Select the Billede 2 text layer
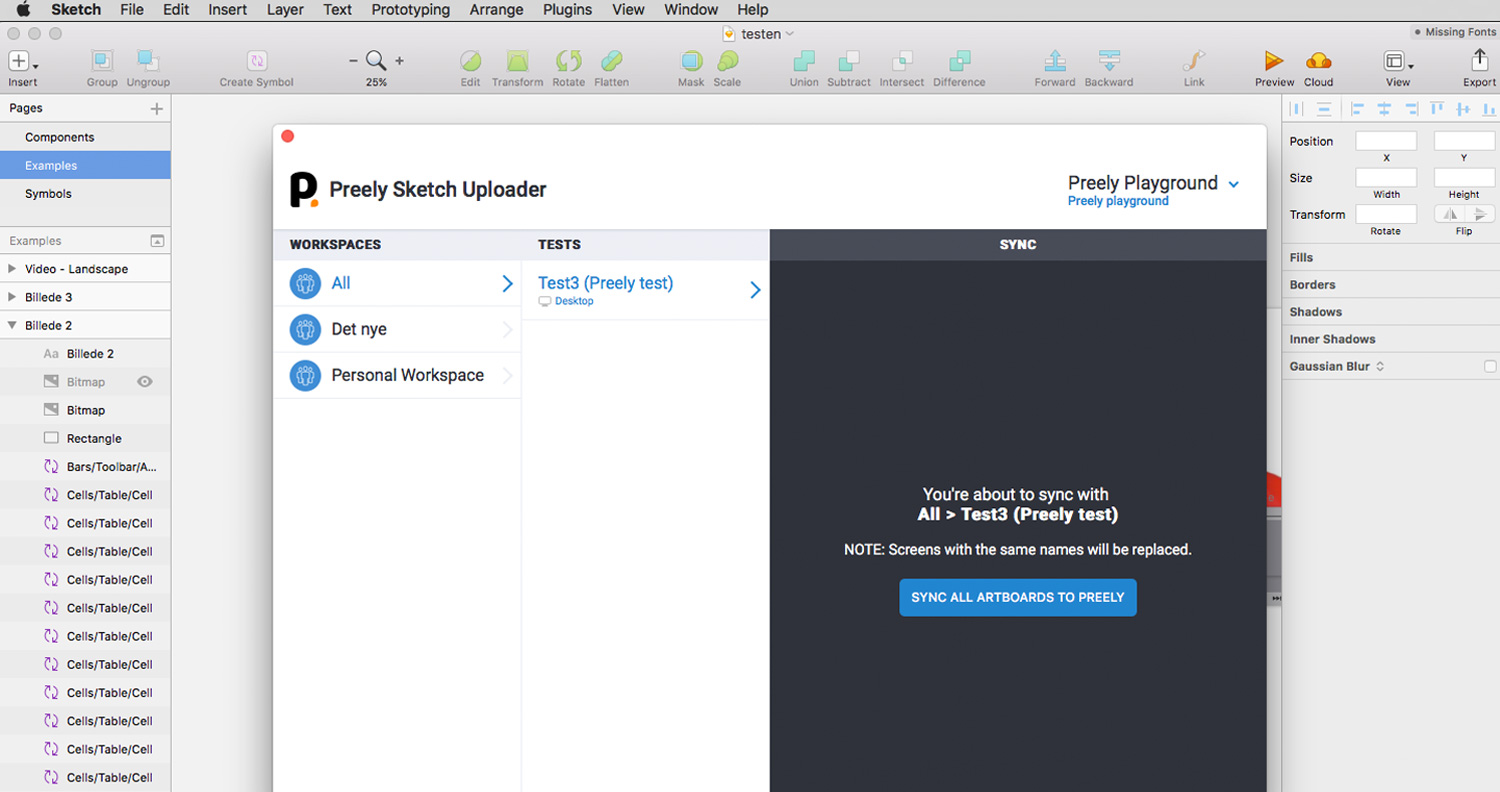Screen dimensions: 1500x792 (85, 354)
